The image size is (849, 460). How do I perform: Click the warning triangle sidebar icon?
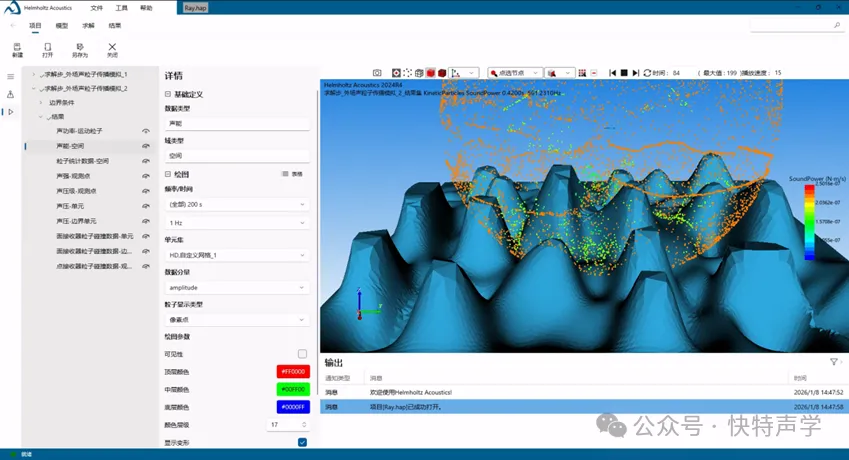pos(10,94)
